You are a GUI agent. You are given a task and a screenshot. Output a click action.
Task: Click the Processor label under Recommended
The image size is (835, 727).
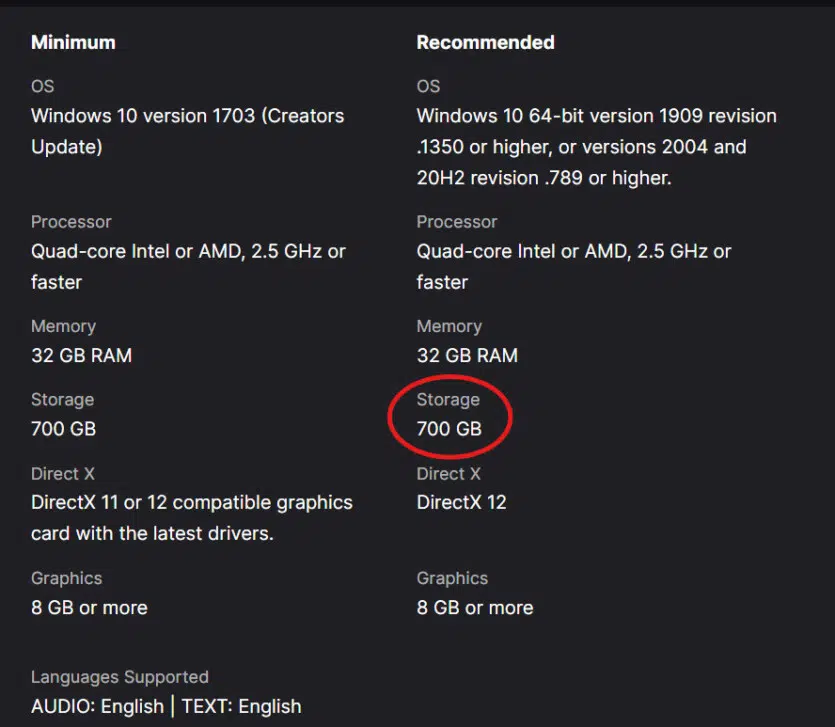coord(457,222)
